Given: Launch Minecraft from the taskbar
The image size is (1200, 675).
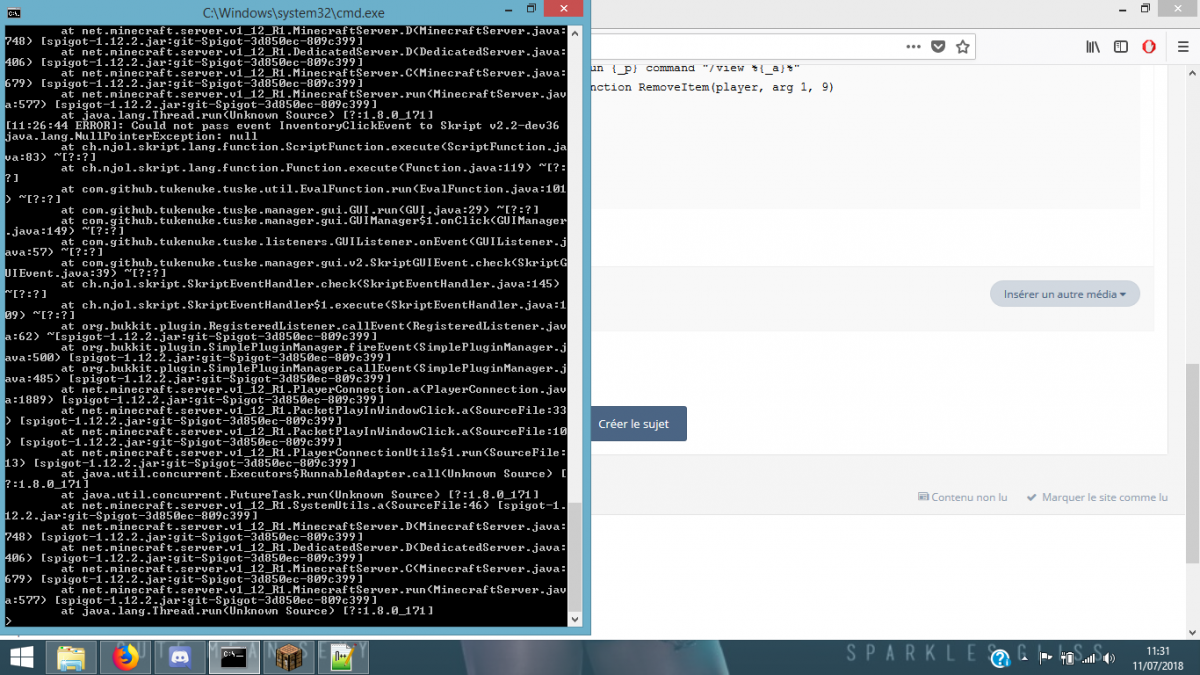Looking at the screenshot, I should [288, 658].
